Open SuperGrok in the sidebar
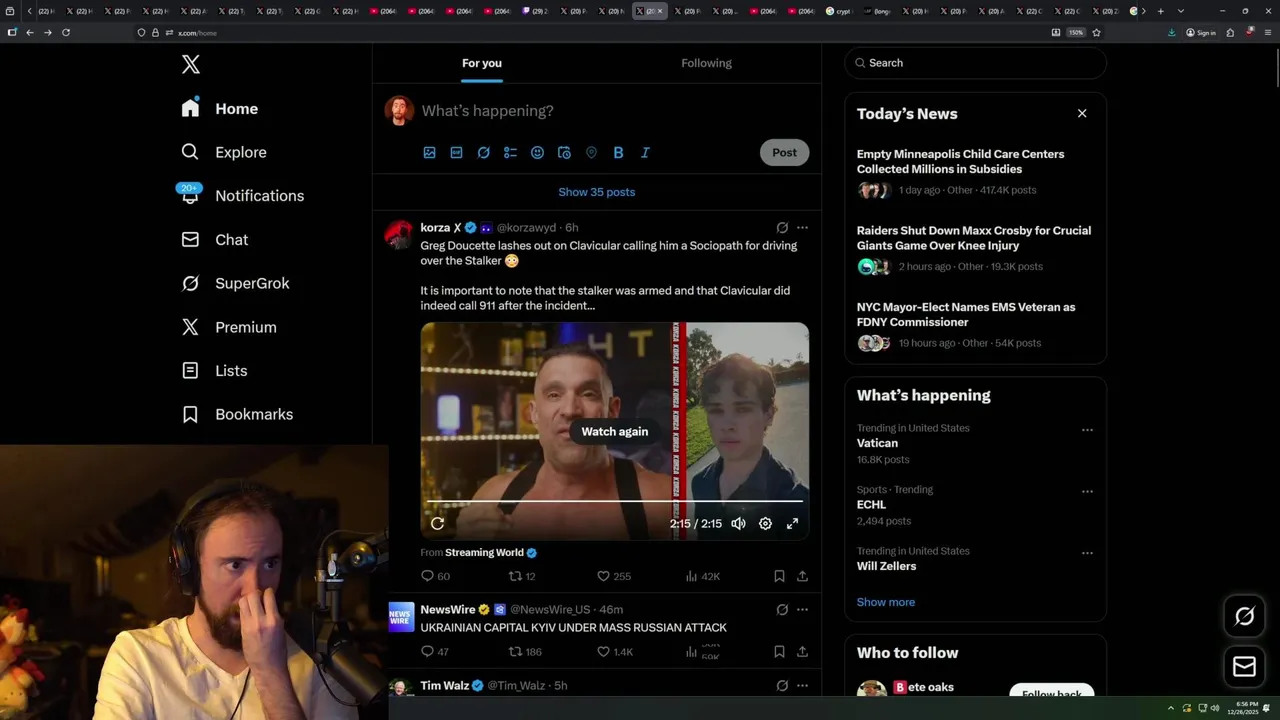The height and width of the screenshot is (720, 1280). pos(235,283)
